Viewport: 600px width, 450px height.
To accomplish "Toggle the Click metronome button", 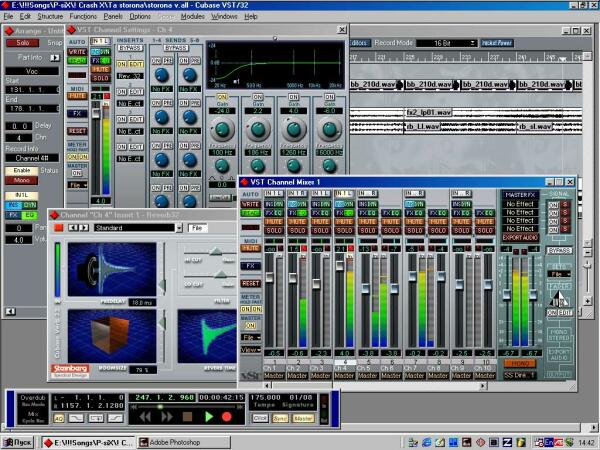I will click(260, 419).
